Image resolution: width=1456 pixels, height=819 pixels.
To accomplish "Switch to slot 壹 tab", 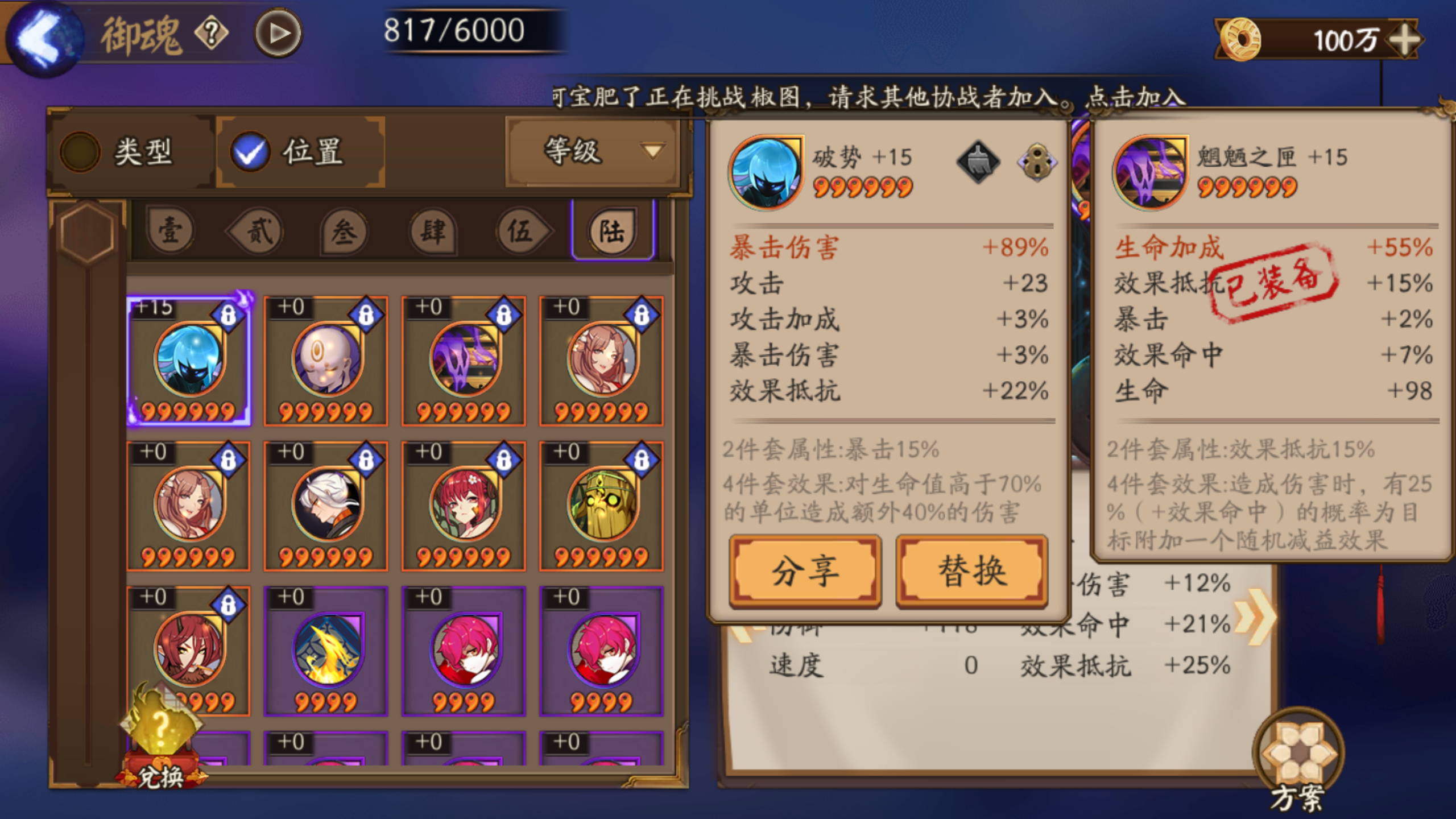I will 170,230.
